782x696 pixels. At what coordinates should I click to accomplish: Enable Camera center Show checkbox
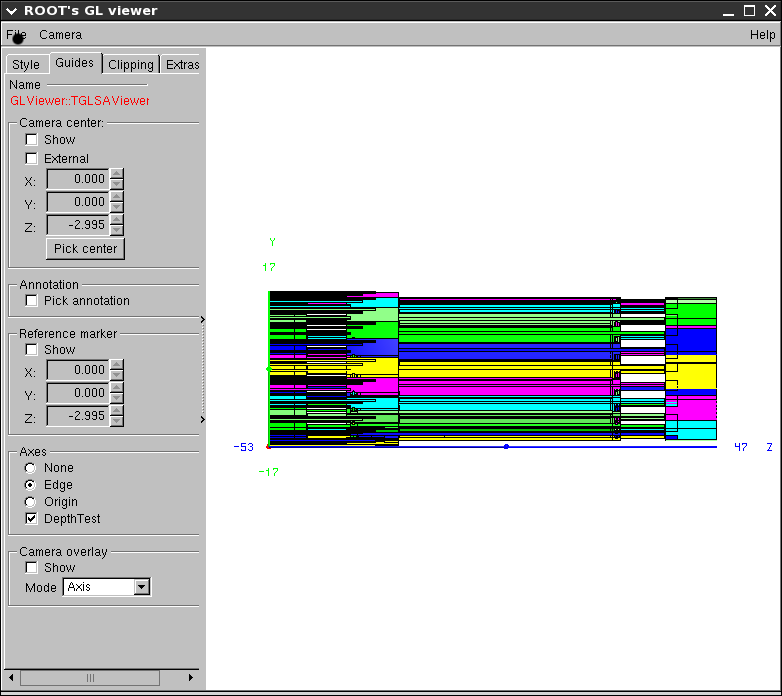point(31,140)
